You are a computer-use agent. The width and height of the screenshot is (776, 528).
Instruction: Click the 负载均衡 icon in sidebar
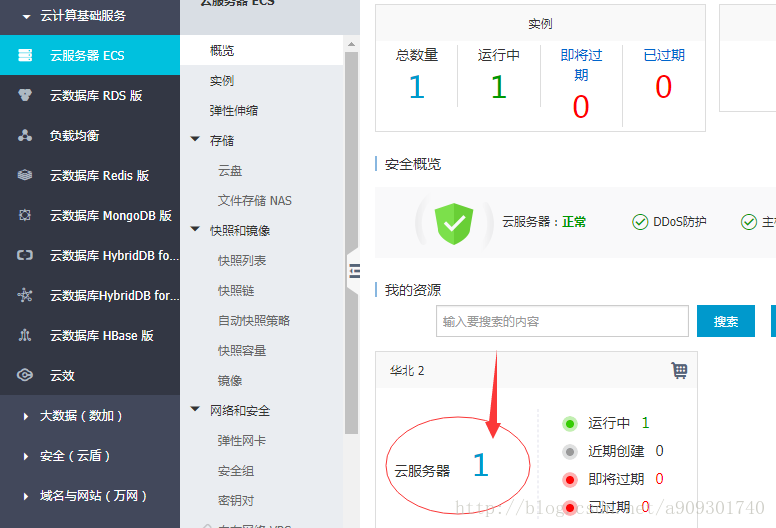click(26, 135)
